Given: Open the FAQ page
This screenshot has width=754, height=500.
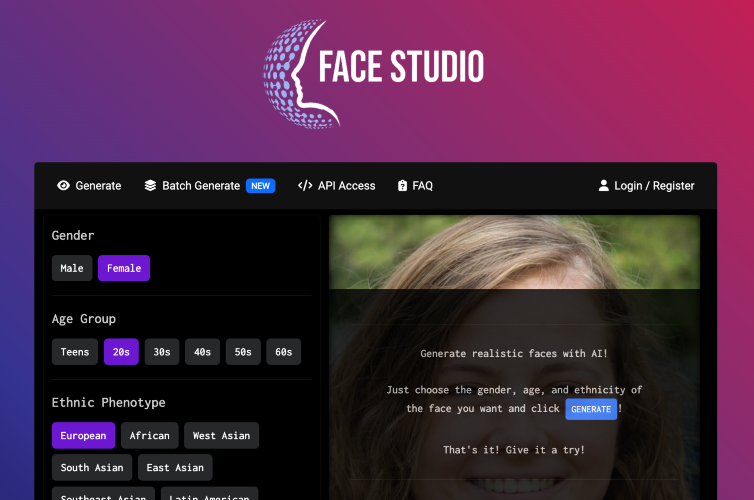Looking at the screenshot, I should pos(415,186).
